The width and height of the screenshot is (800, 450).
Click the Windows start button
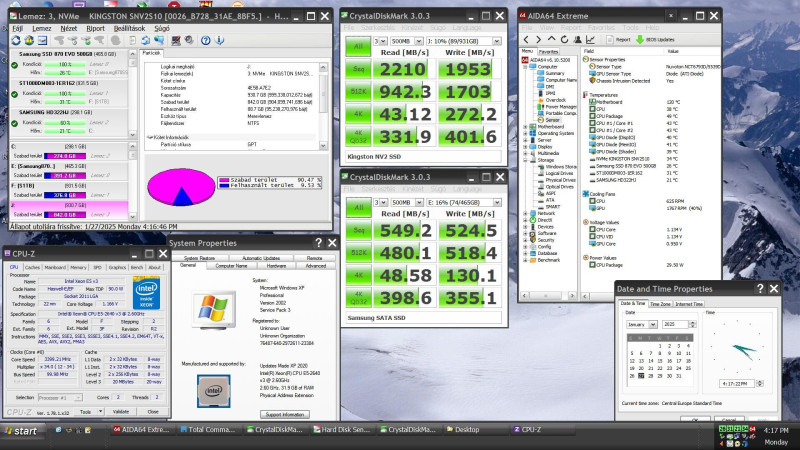pos(21,431)
